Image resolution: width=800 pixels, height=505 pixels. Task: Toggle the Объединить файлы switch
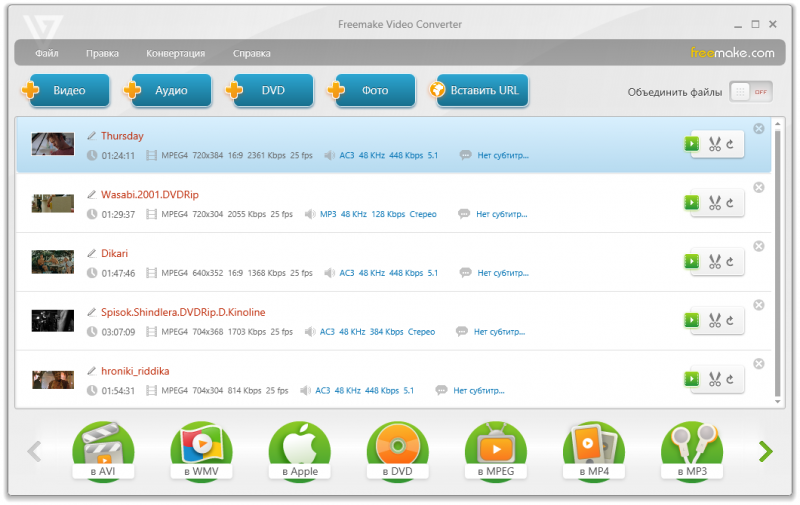pos(751,92)
